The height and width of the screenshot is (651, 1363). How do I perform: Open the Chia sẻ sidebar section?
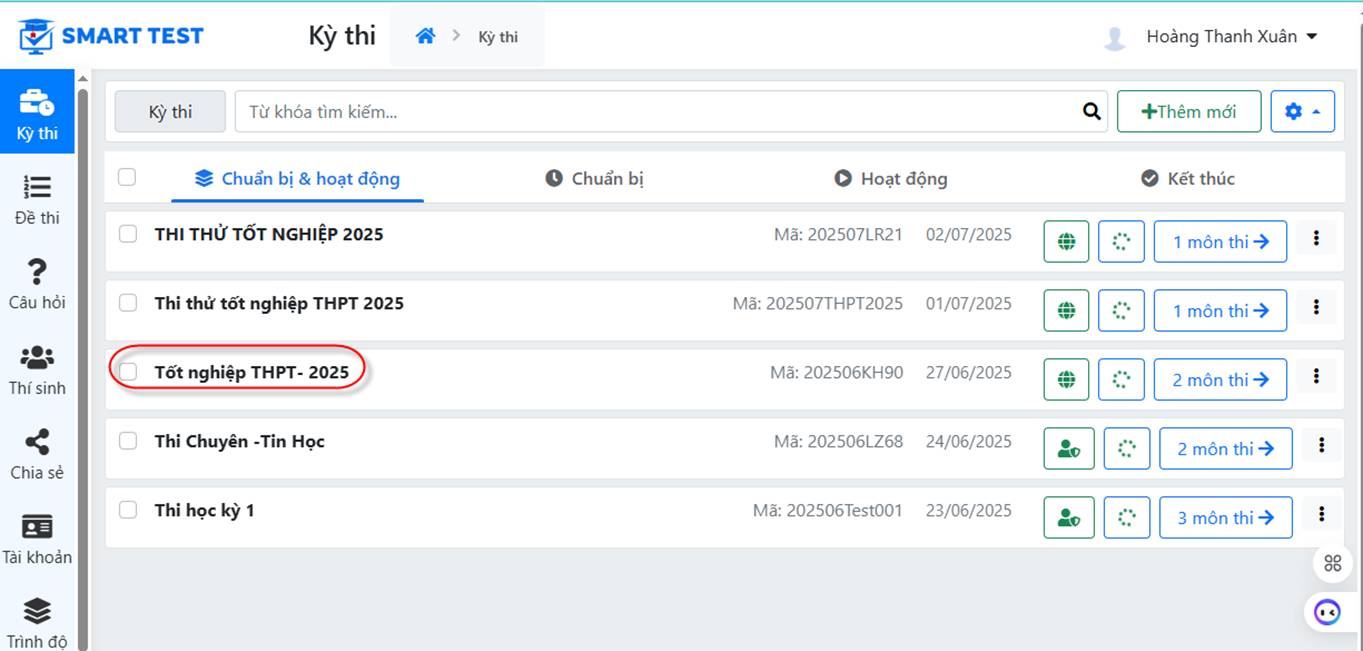pos(37,455)
